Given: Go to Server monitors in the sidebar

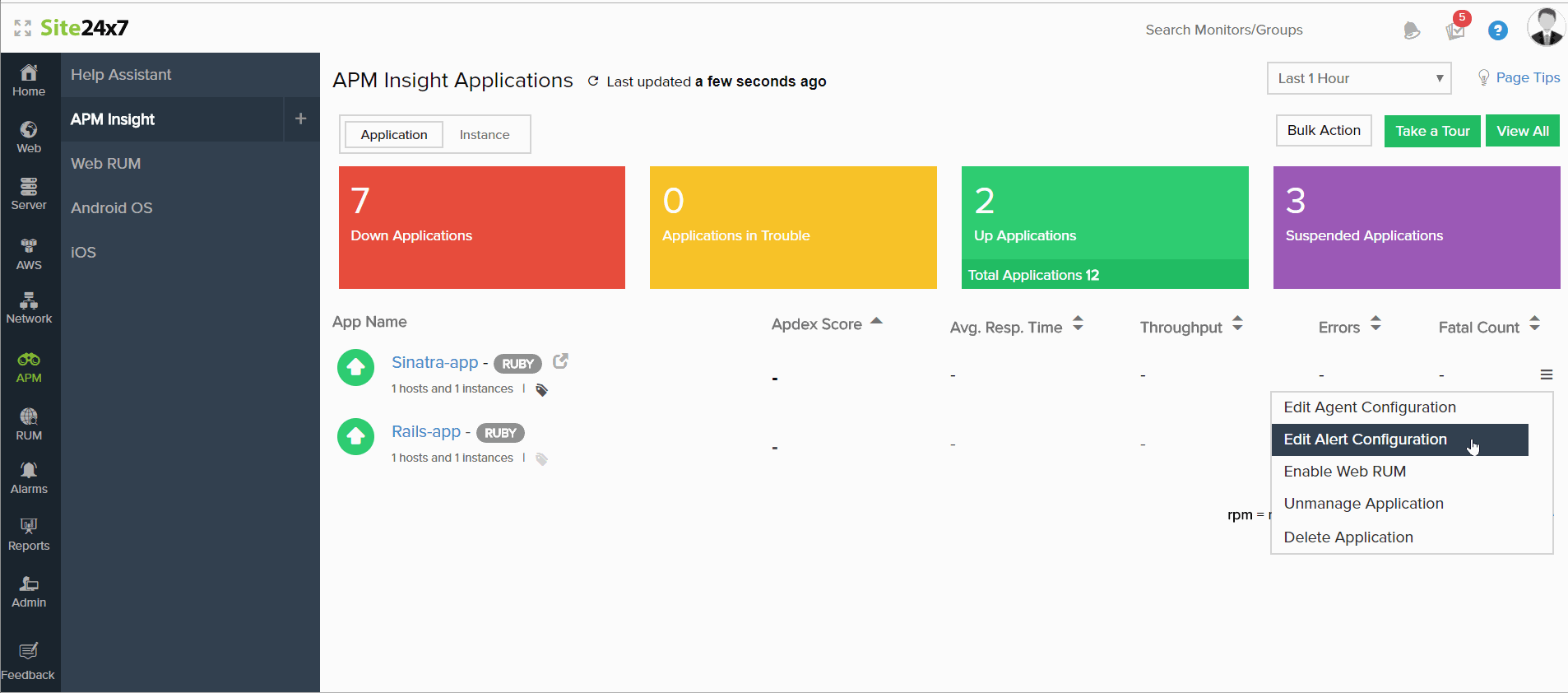Looking at the screenshot, I should (x=29, y=194).
